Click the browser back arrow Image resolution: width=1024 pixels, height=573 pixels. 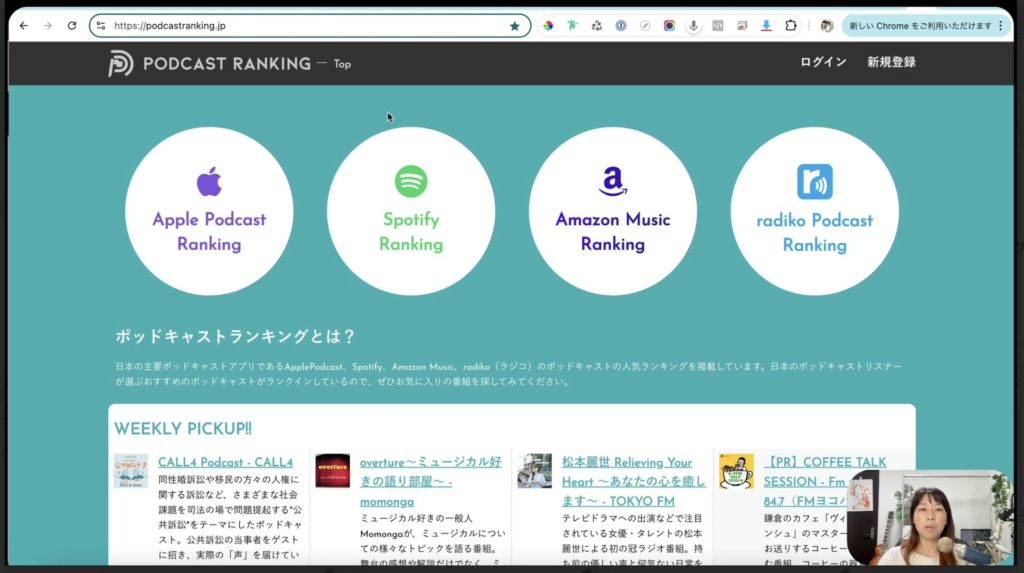[24, 25]
